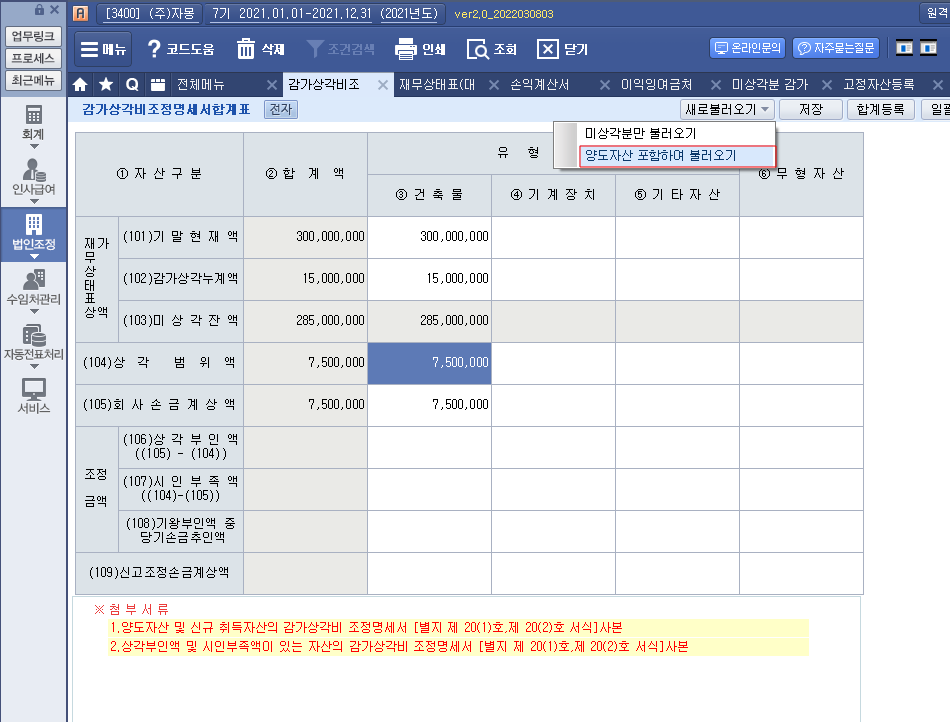Click the 합계등록 button

(x=880, y=110)
